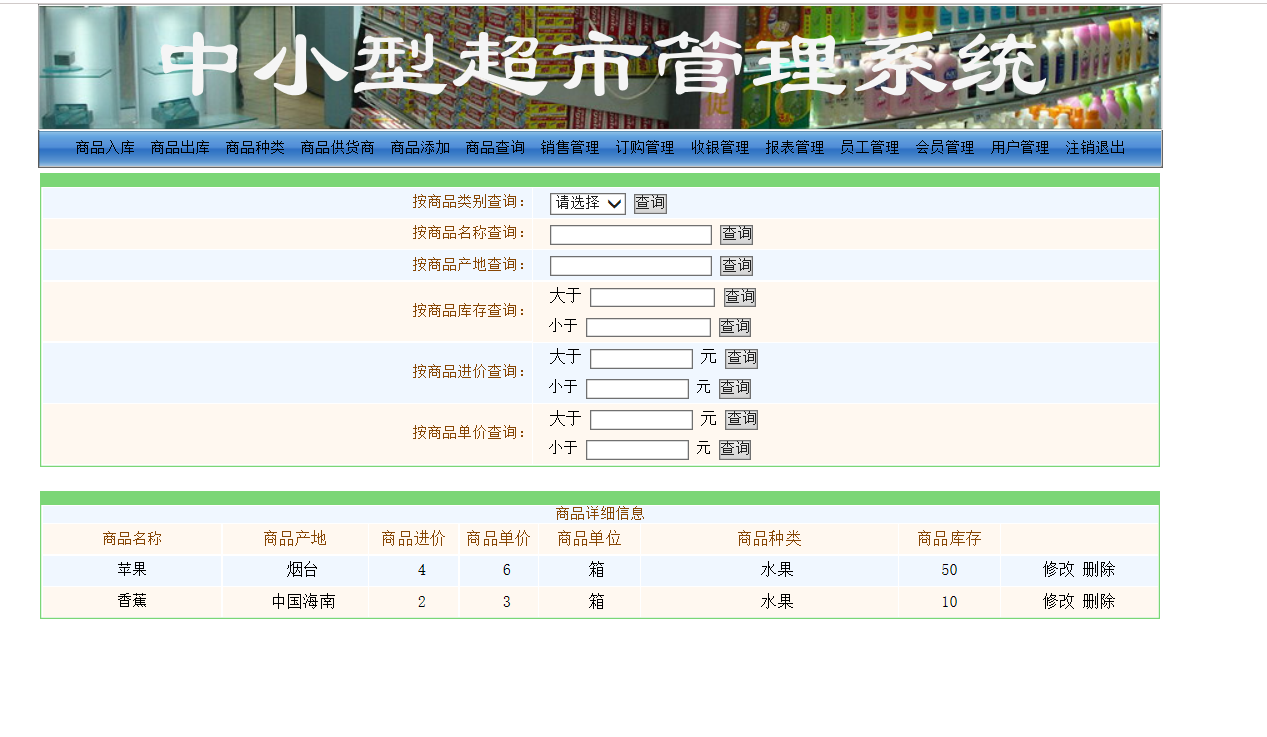This screenshot has width=1267, height=737.
Task: Click the 按商品产地查询 input box
Action: click(x=630, y=266)
